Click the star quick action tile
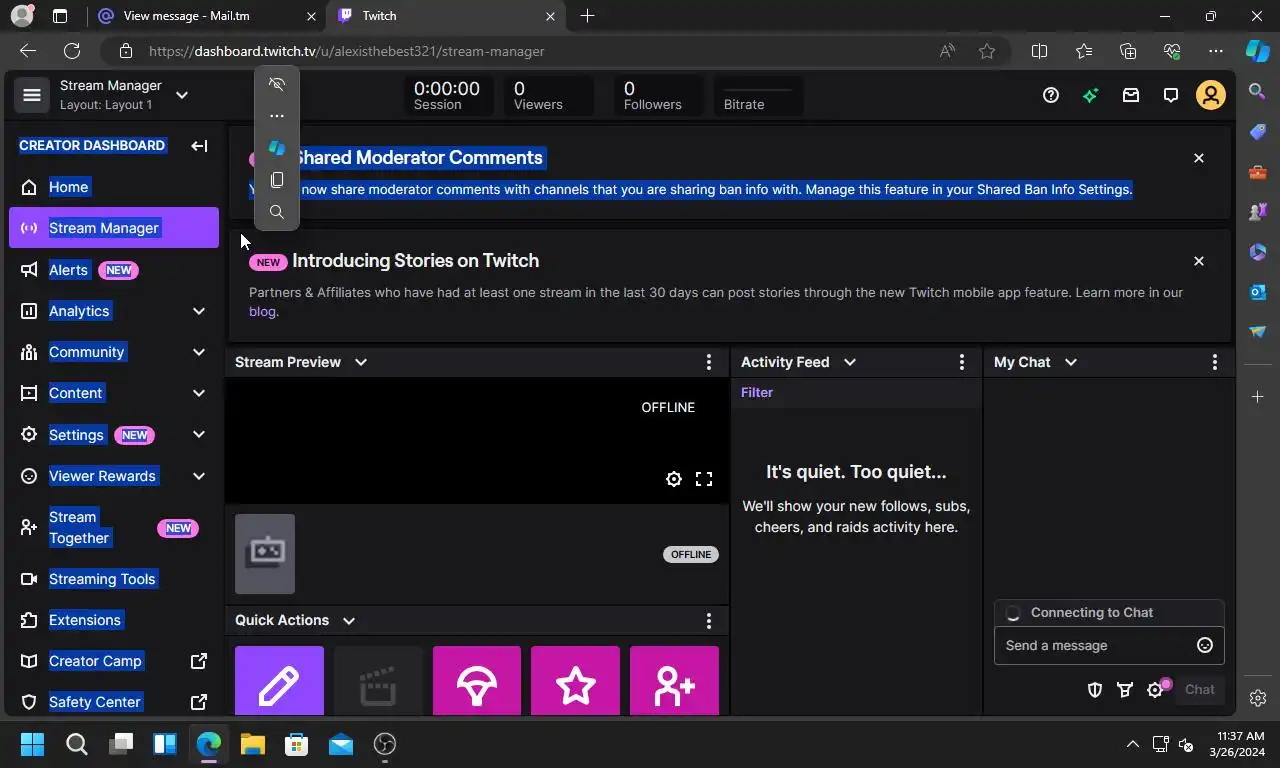 (575, 681)
